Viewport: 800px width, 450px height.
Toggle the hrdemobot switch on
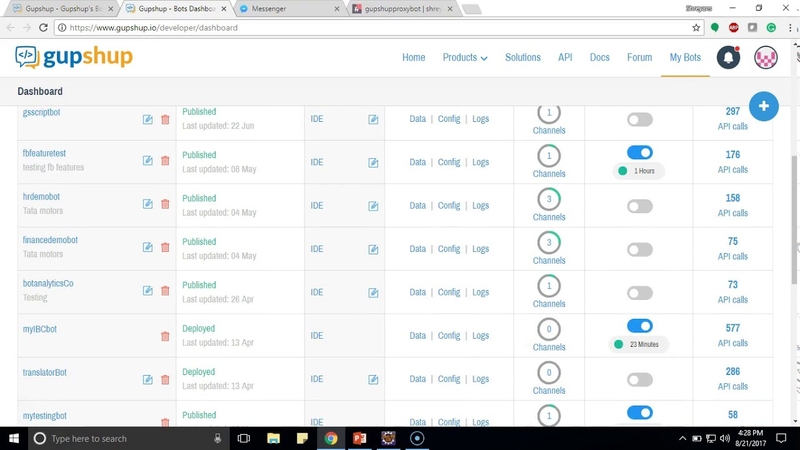(640, 206)
